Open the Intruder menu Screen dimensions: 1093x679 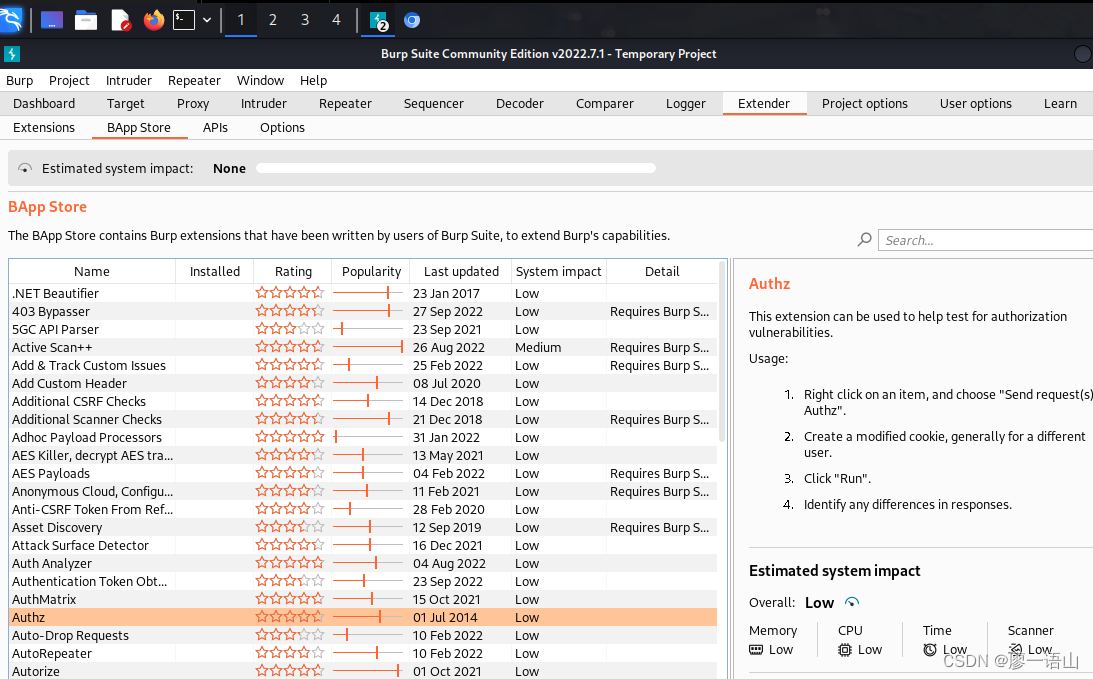click(128, 80)
